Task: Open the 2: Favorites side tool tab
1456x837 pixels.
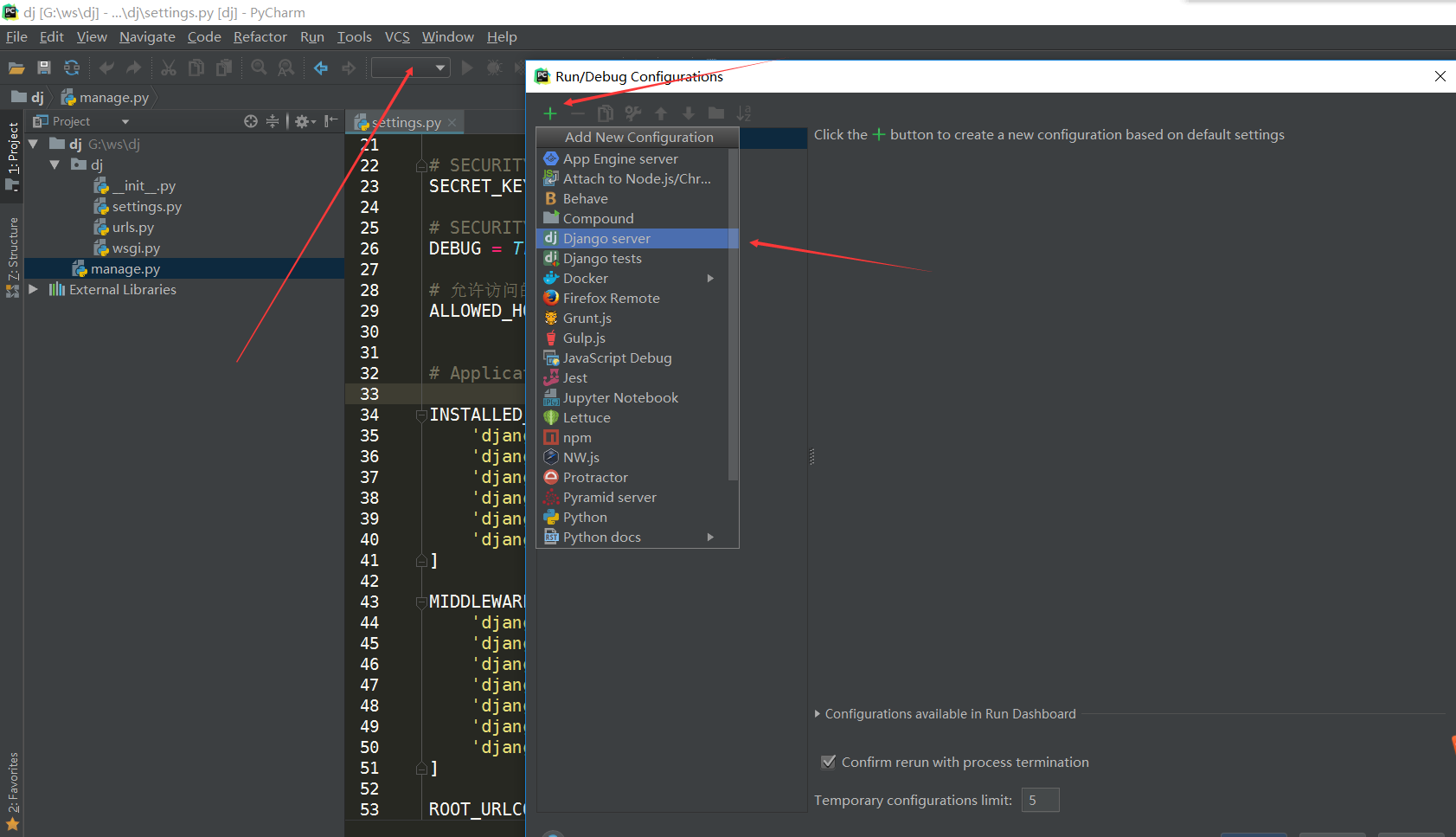Action: tap(12, 791)
